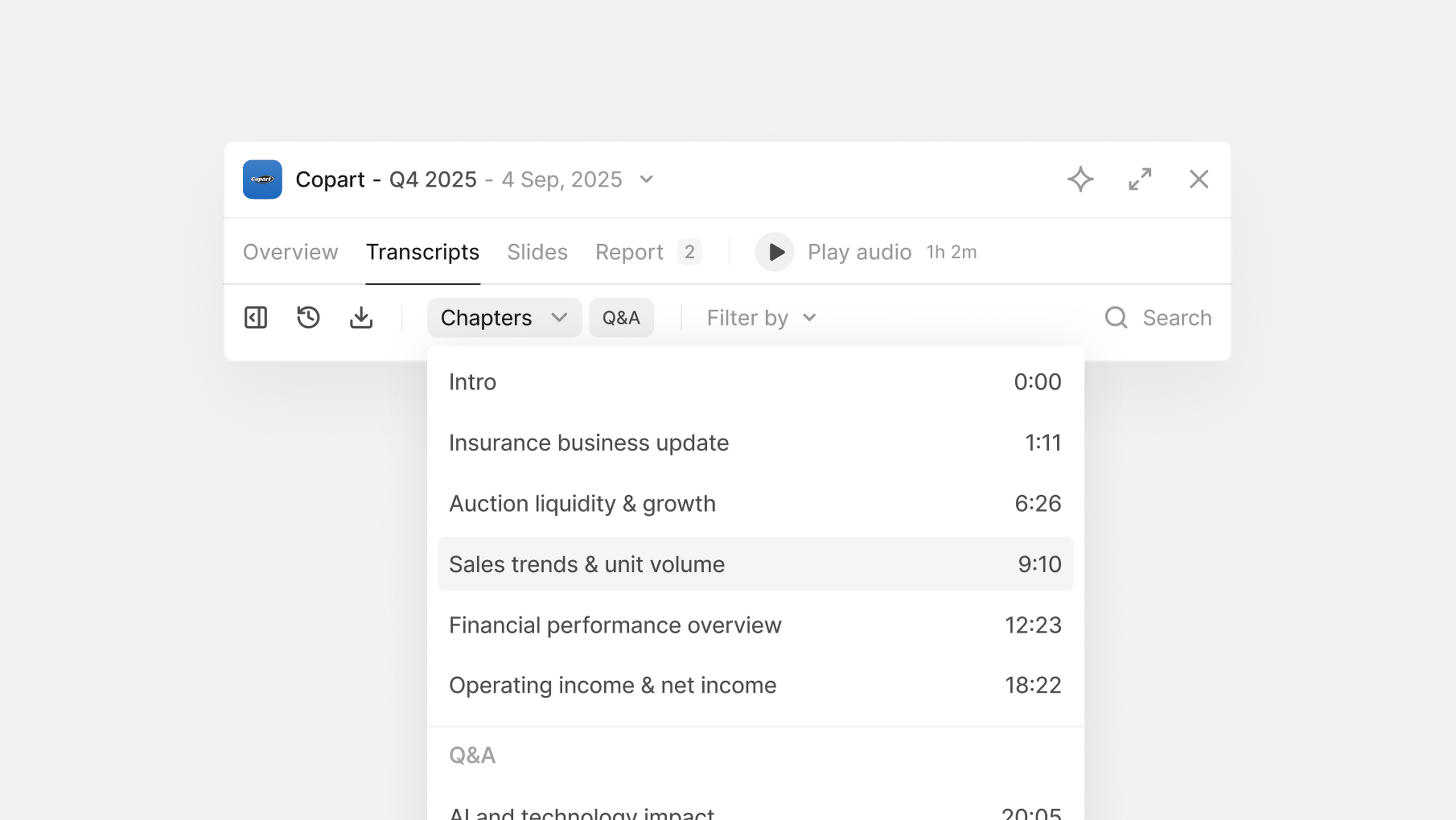Expand the event date selector
This screenshot has height=820, width=1456.
(646, 179)
